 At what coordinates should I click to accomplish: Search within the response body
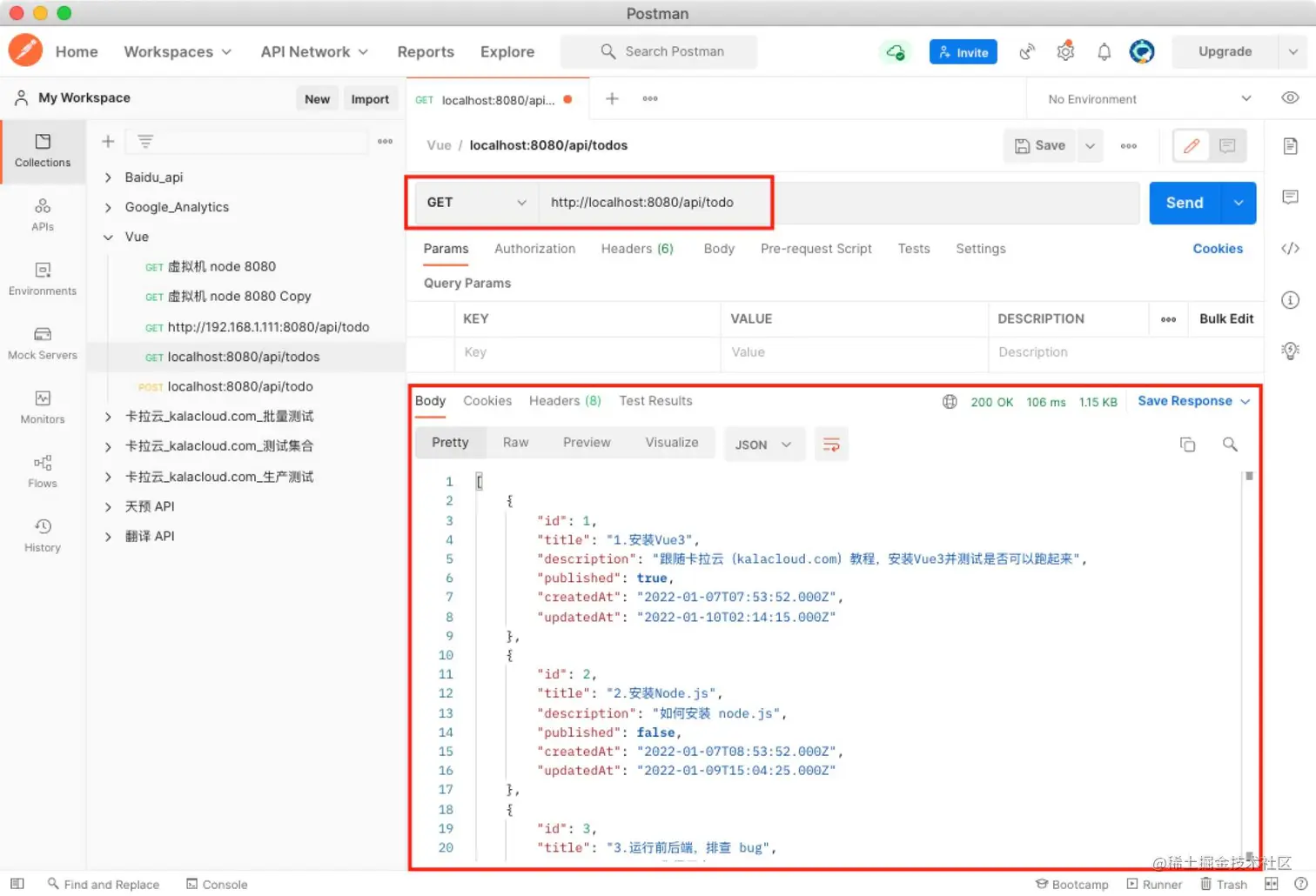click(x=1230, y=445)
